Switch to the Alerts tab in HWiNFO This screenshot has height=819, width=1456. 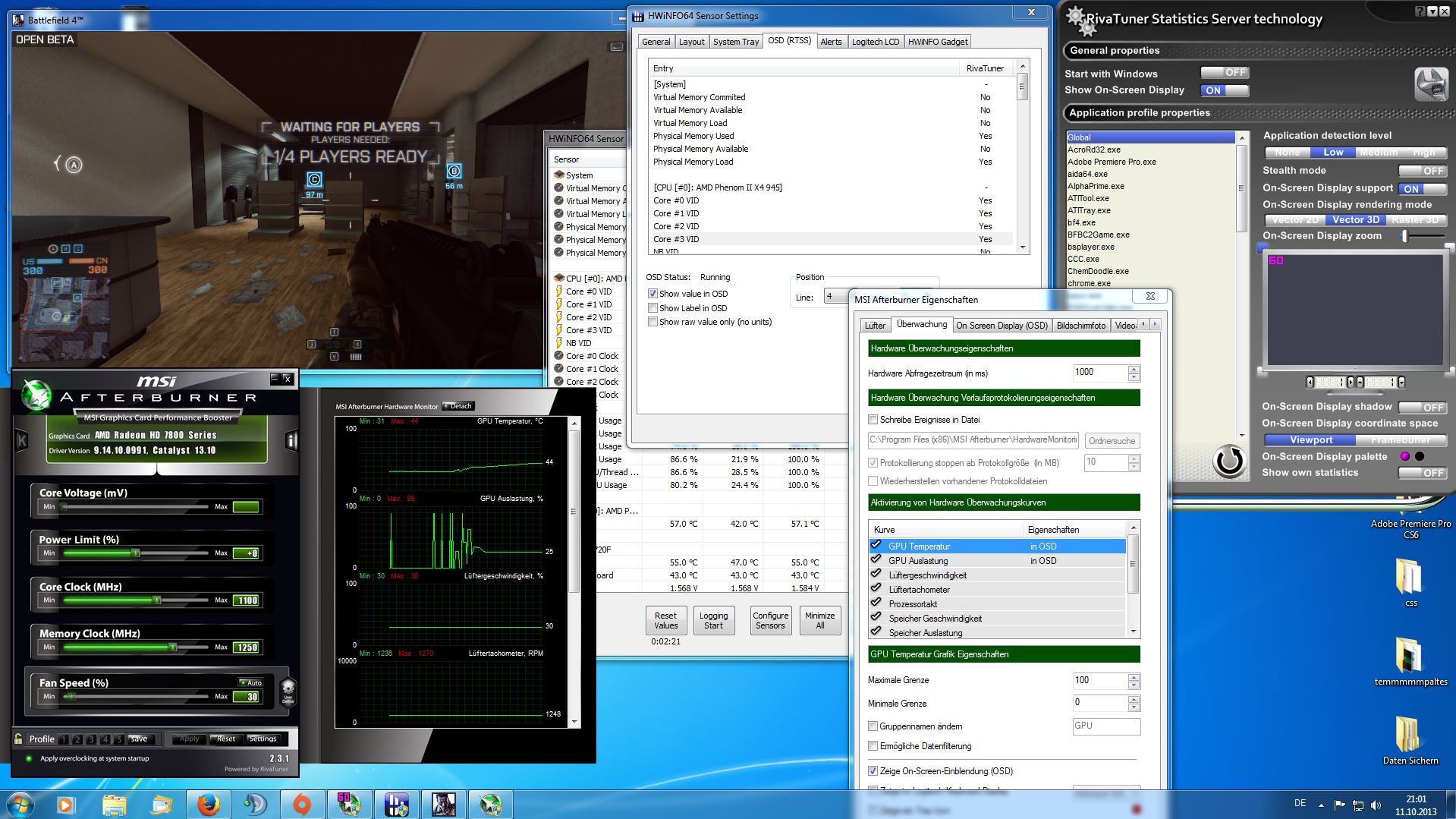pyautogui.click(x=831, y=42)
